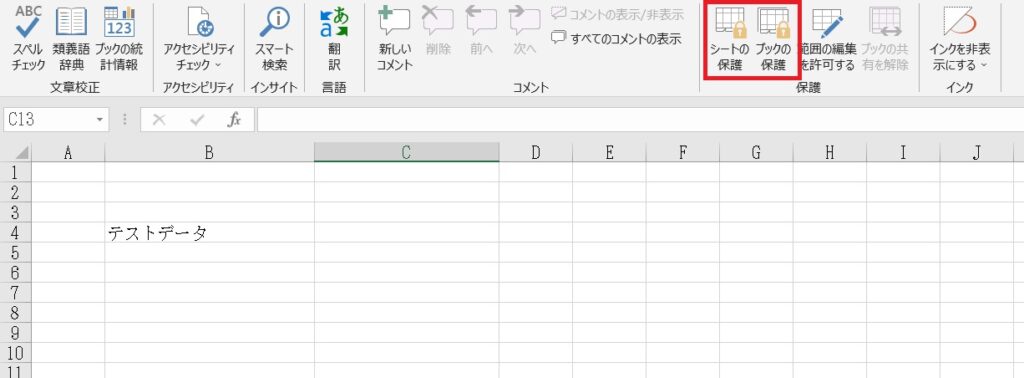
Task: Select the row 7 header
Action: coord(16,292)
